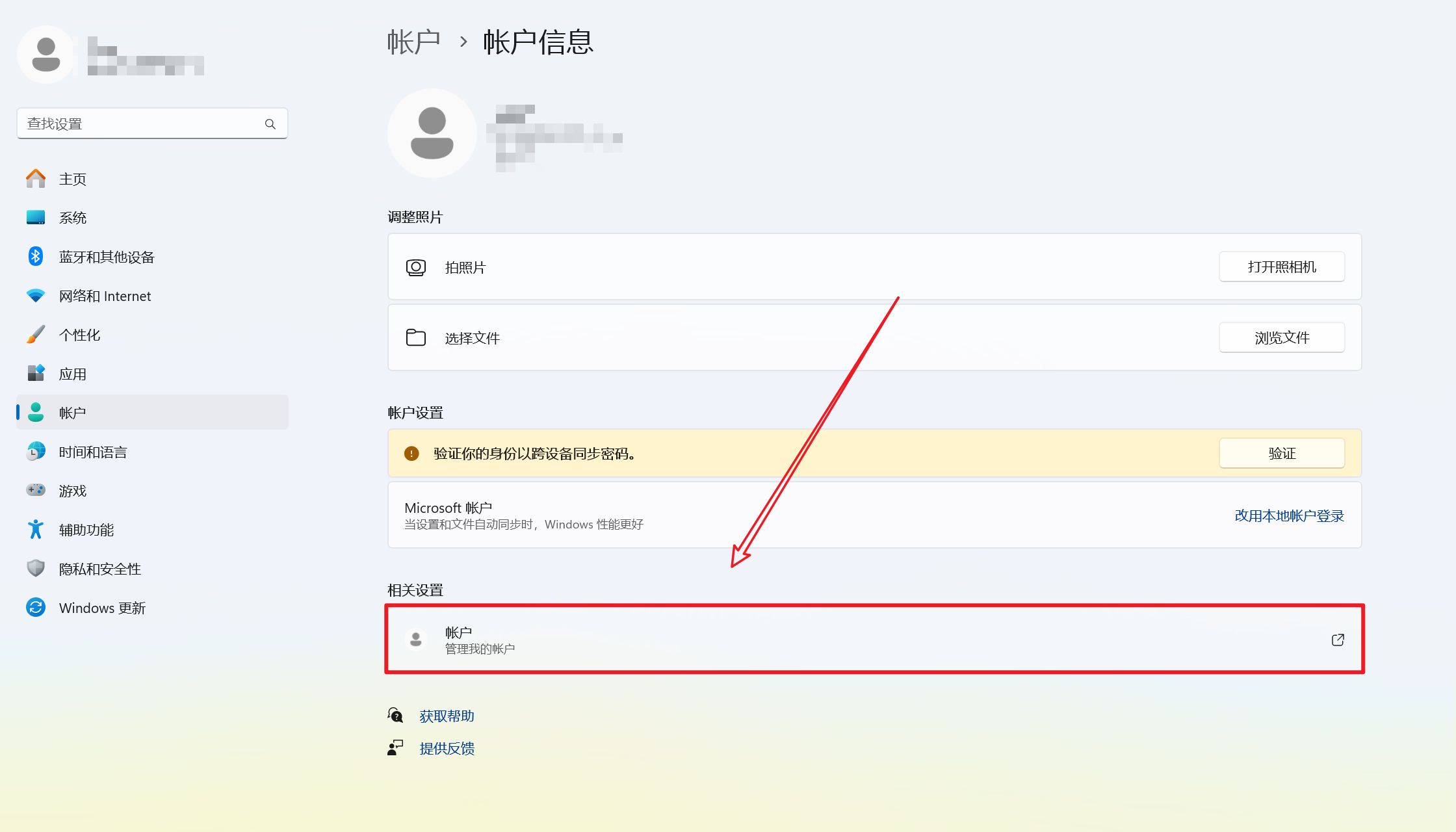Open the 获取帮助 link

tap(447, 716)
